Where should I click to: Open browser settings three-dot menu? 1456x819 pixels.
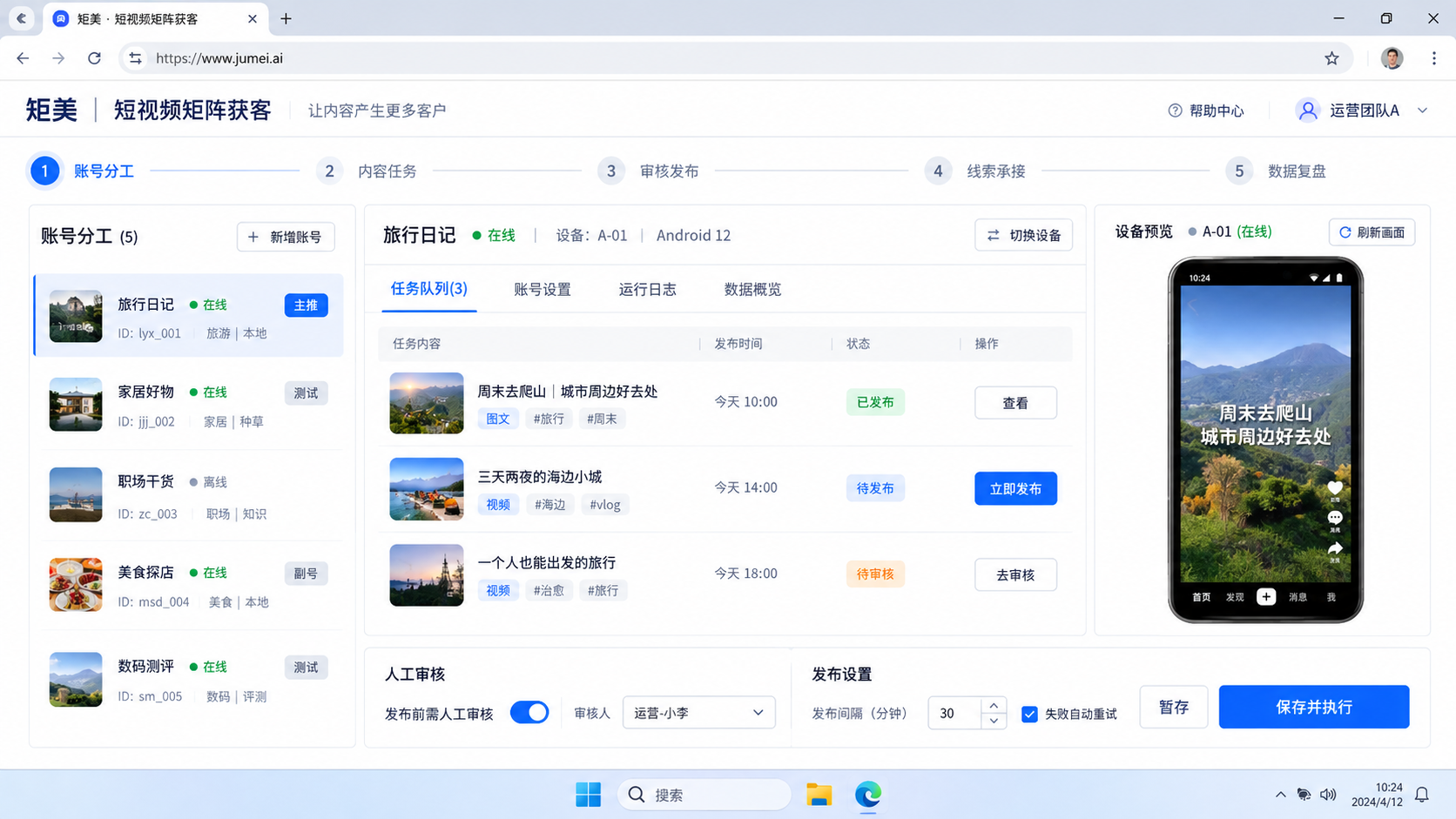1433,58
